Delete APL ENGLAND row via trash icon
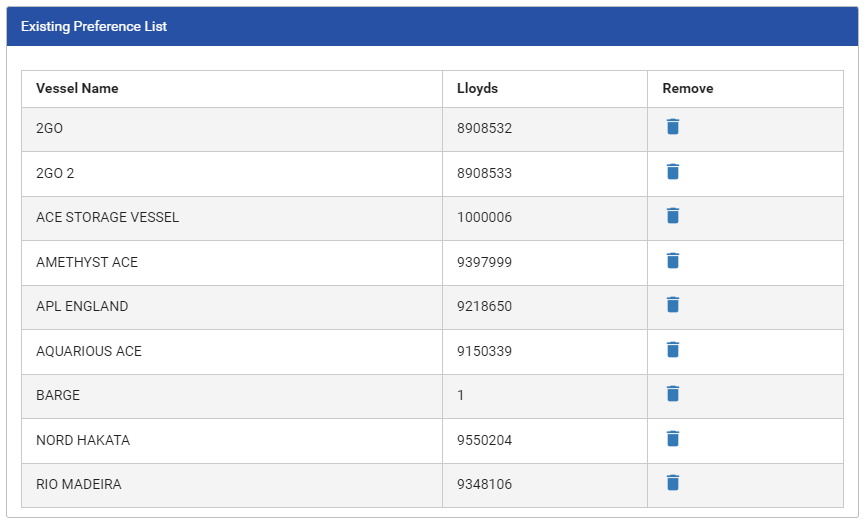Viewport: 866px width, 524px height. (x=673, y=305)
